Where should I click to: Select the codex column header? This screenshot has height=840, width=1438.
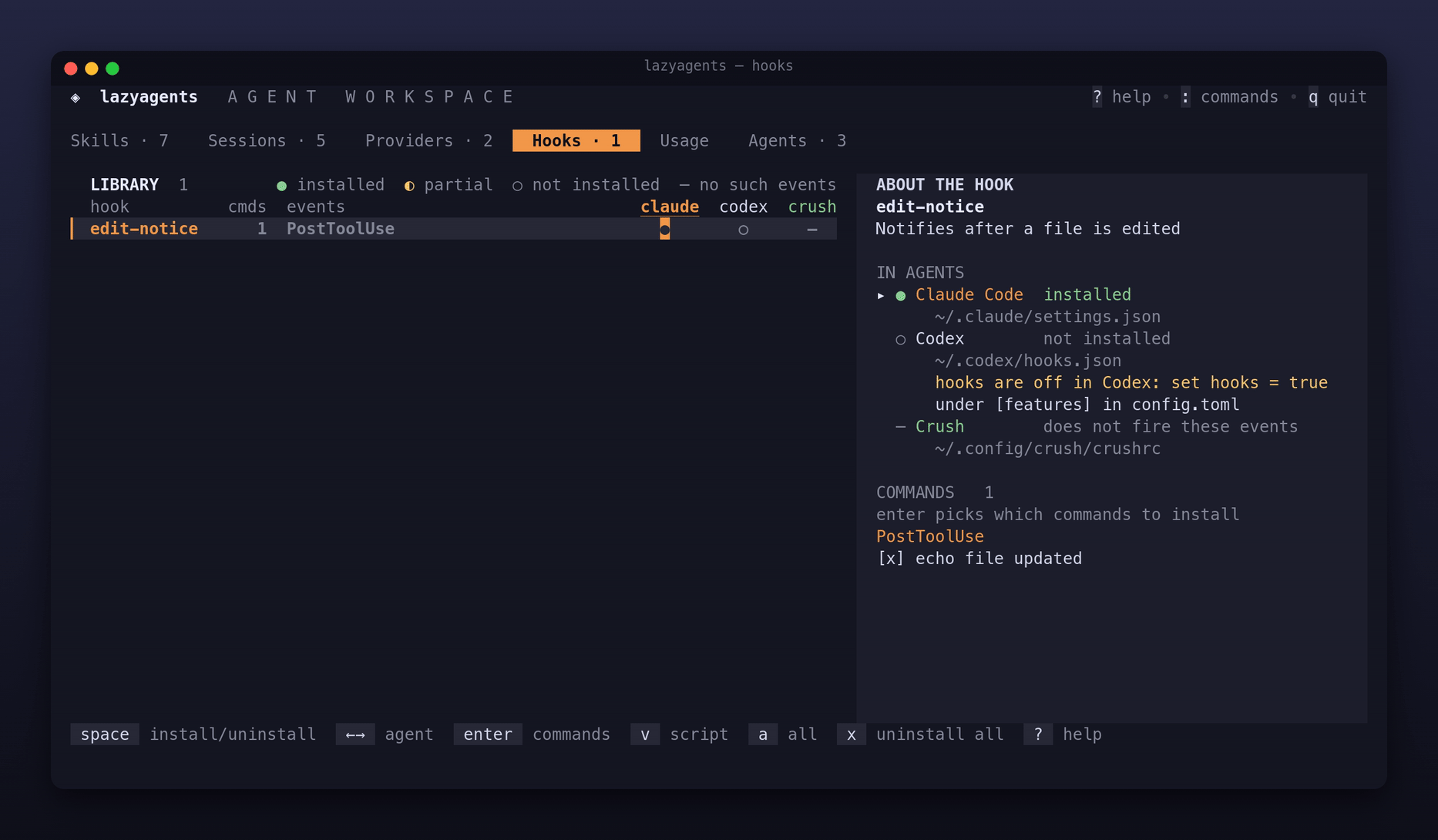(743, 207)
